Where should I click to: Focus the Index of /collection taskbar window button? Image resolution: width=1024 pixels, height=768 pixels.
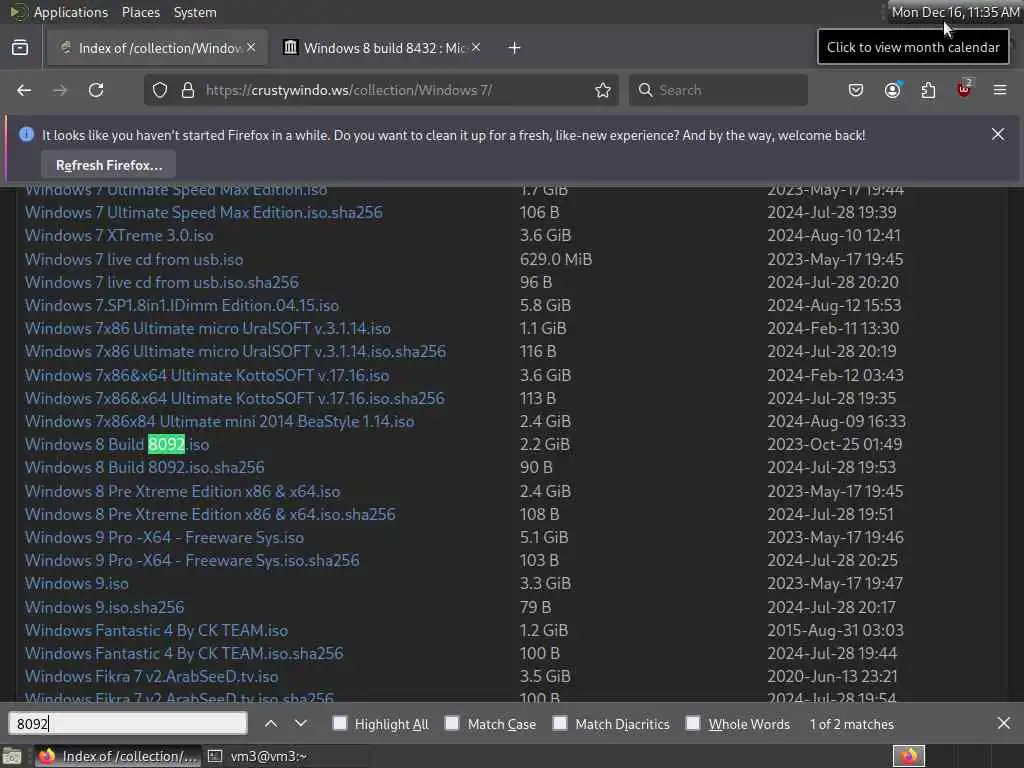(x=118, y=756)
